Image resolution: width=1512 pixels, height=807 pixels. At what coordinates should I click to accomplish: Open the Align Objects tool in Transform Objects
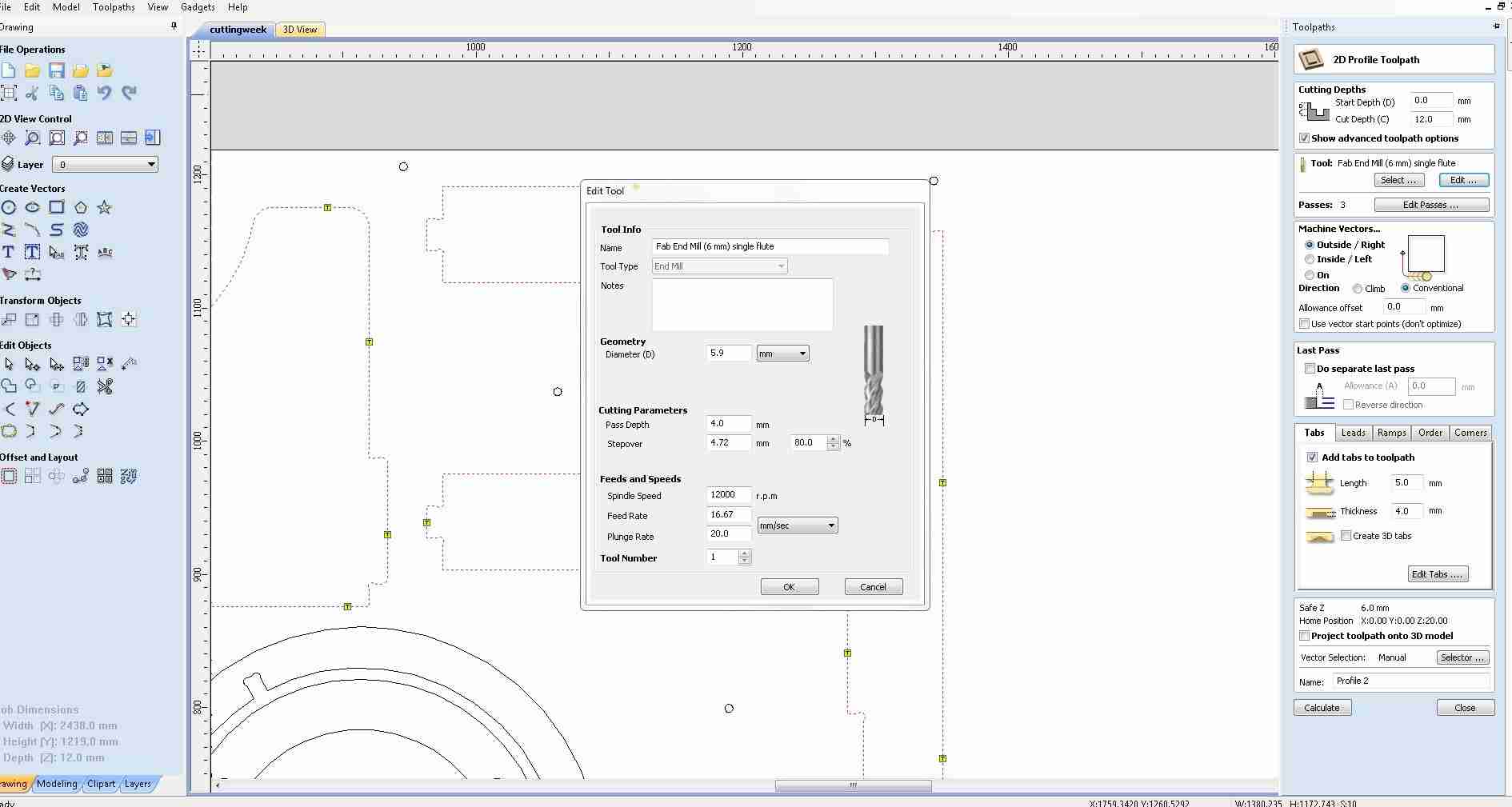(129, 319)
